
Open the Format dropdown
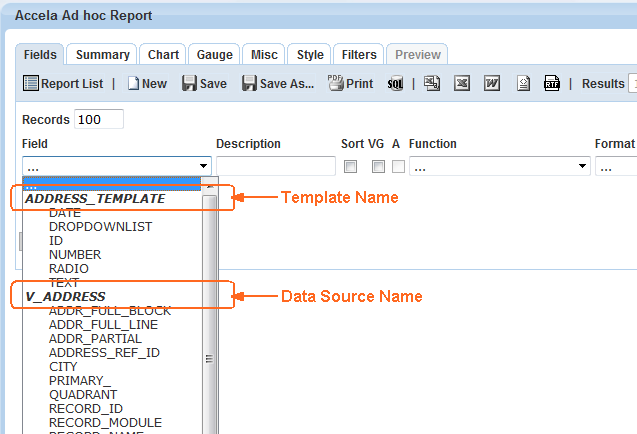(x=615, y=166)
